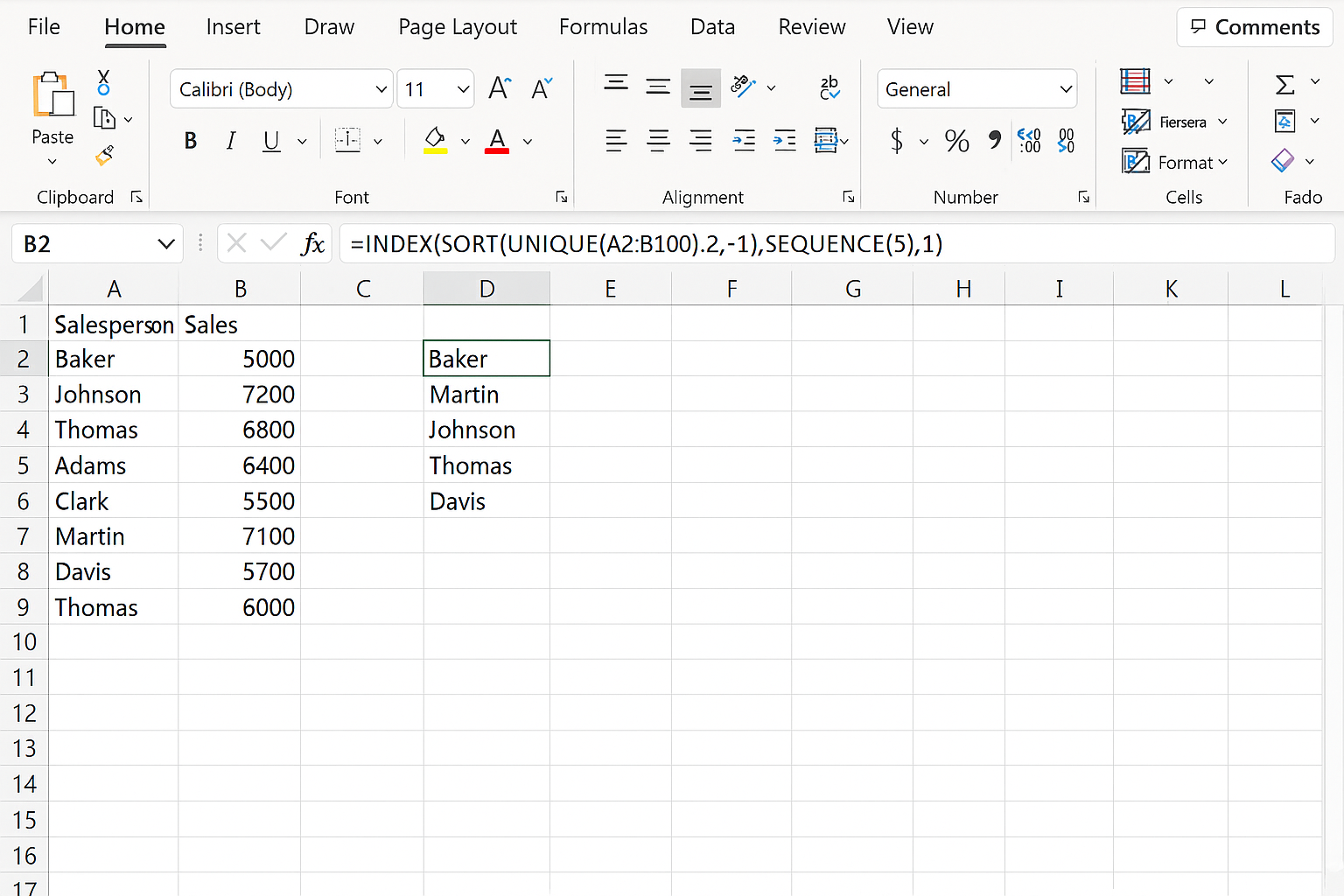Viewport: 1344px width, 896px height.
Task: Decrease indent
Action: pos(744,140)
